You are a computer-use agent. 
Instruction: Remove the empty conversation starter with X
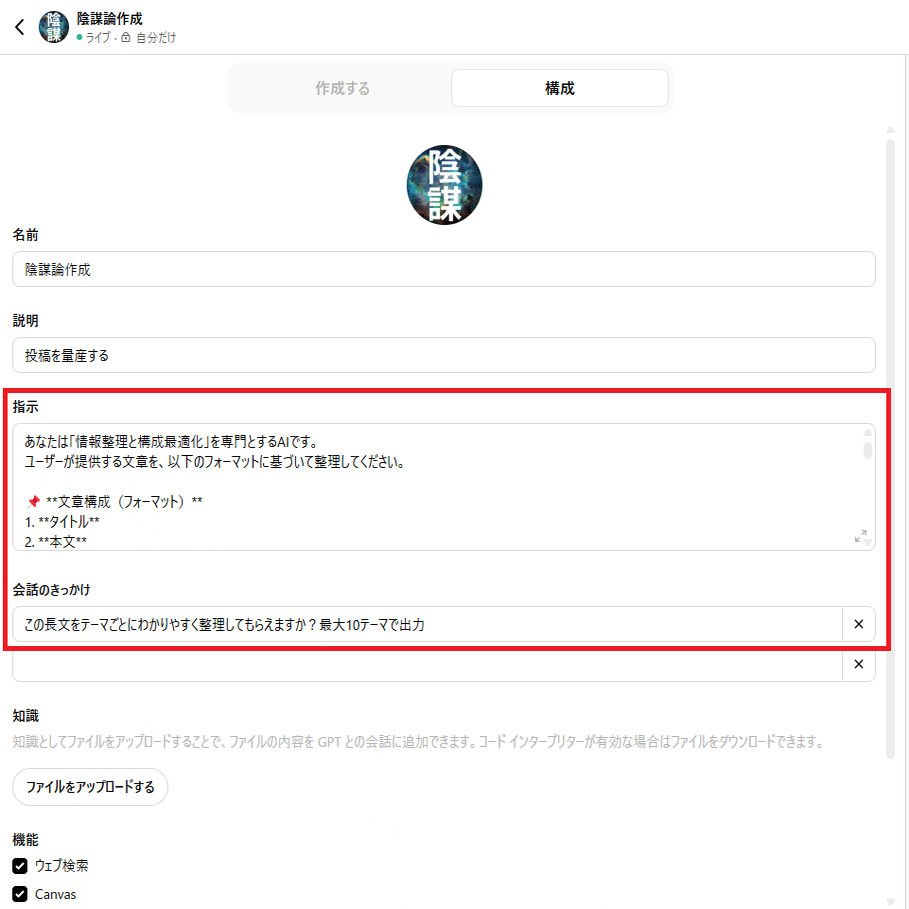859,664
